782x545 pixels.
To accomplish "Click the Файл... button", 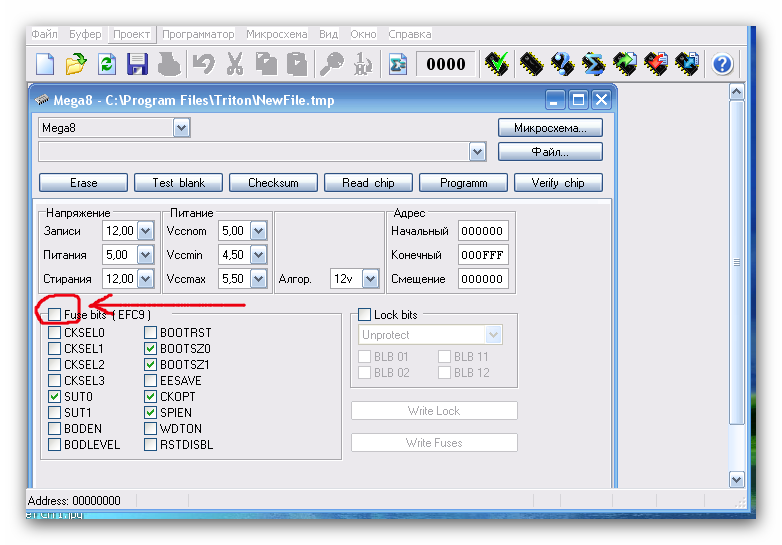I will pyautogui.click(x=550, y=152).
